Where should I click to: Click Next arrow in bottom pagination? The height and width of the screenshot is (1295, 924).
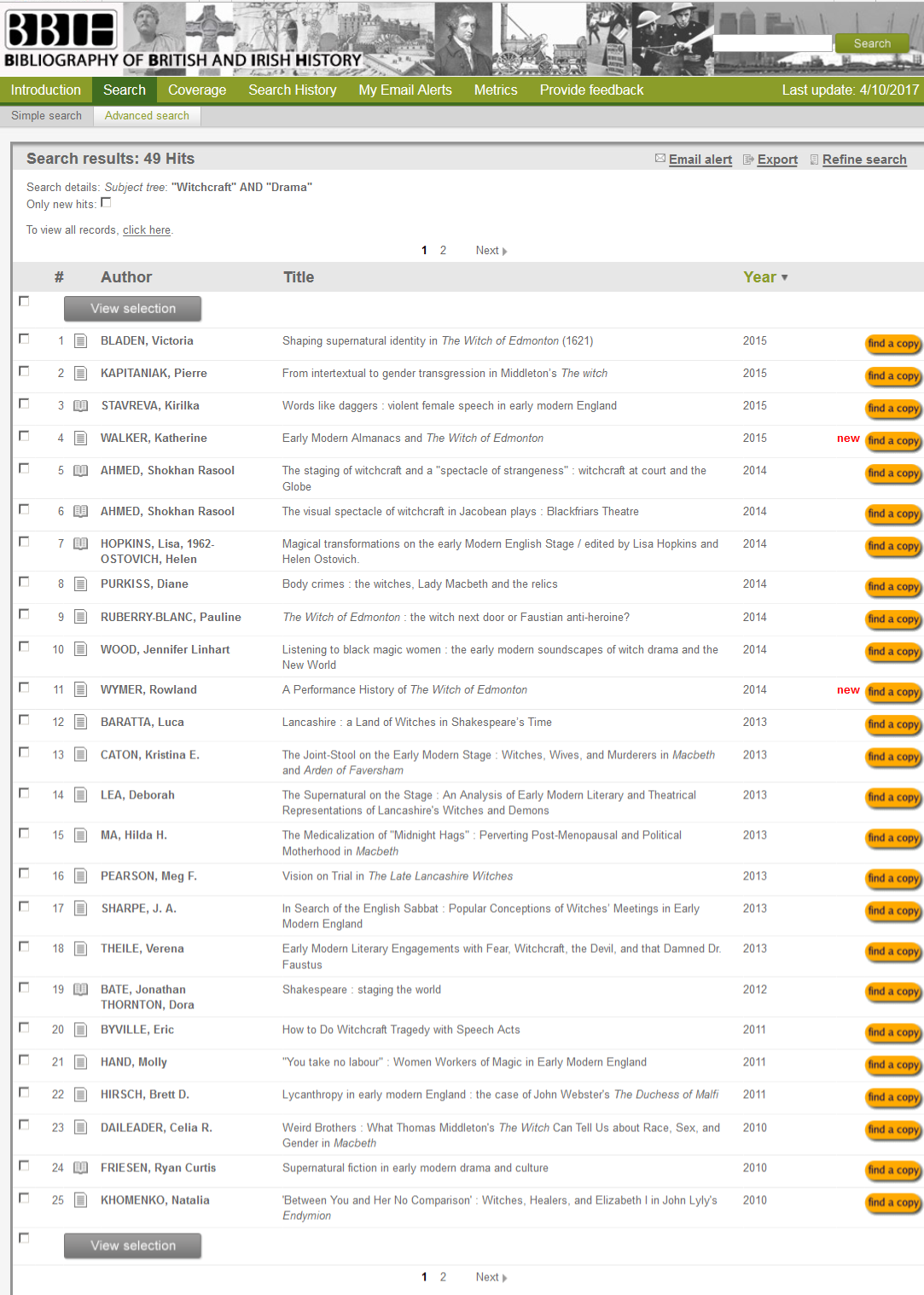point(504,1278)
